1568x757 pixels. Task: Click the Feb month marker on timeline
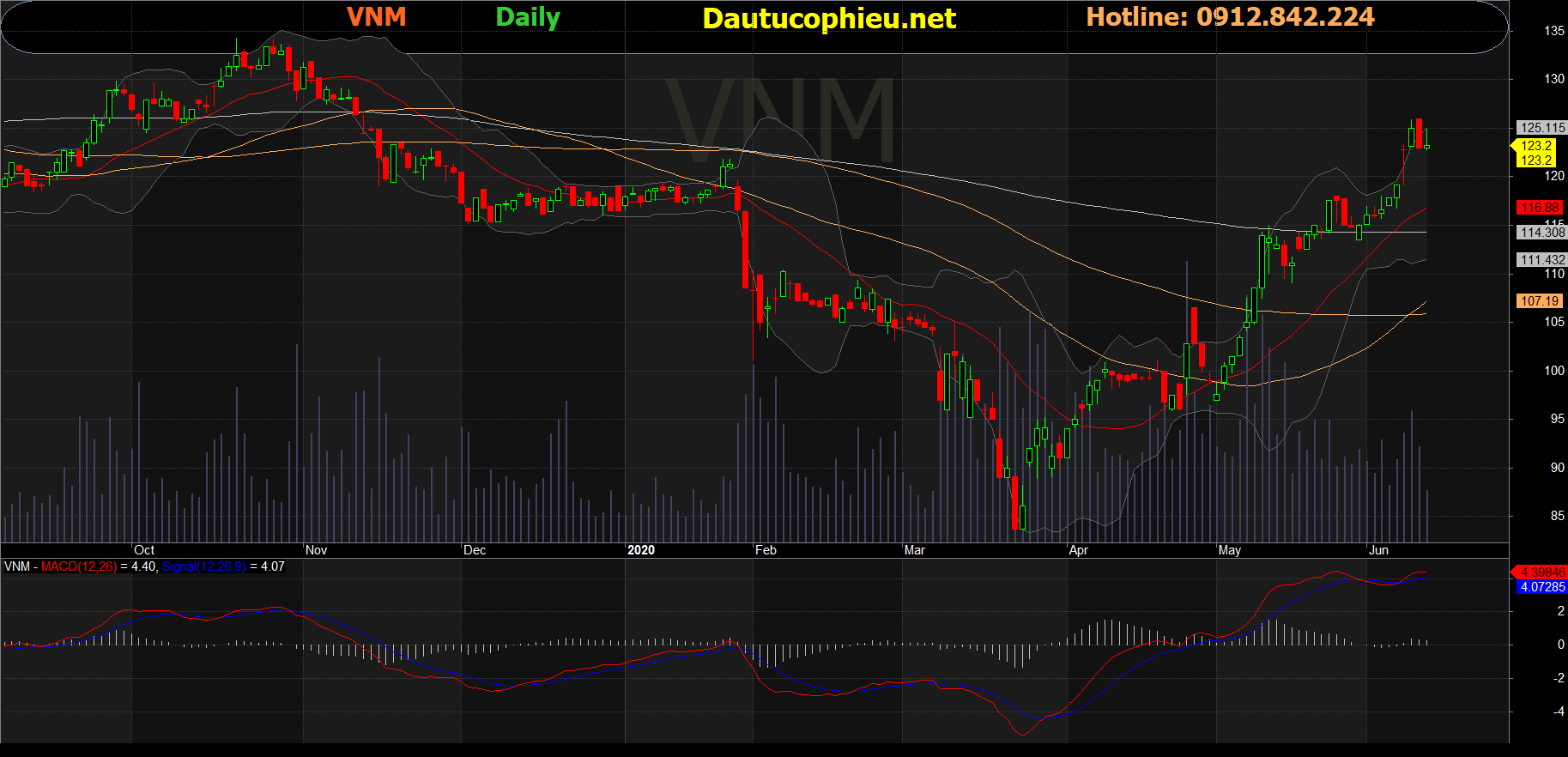pos(766,550)
